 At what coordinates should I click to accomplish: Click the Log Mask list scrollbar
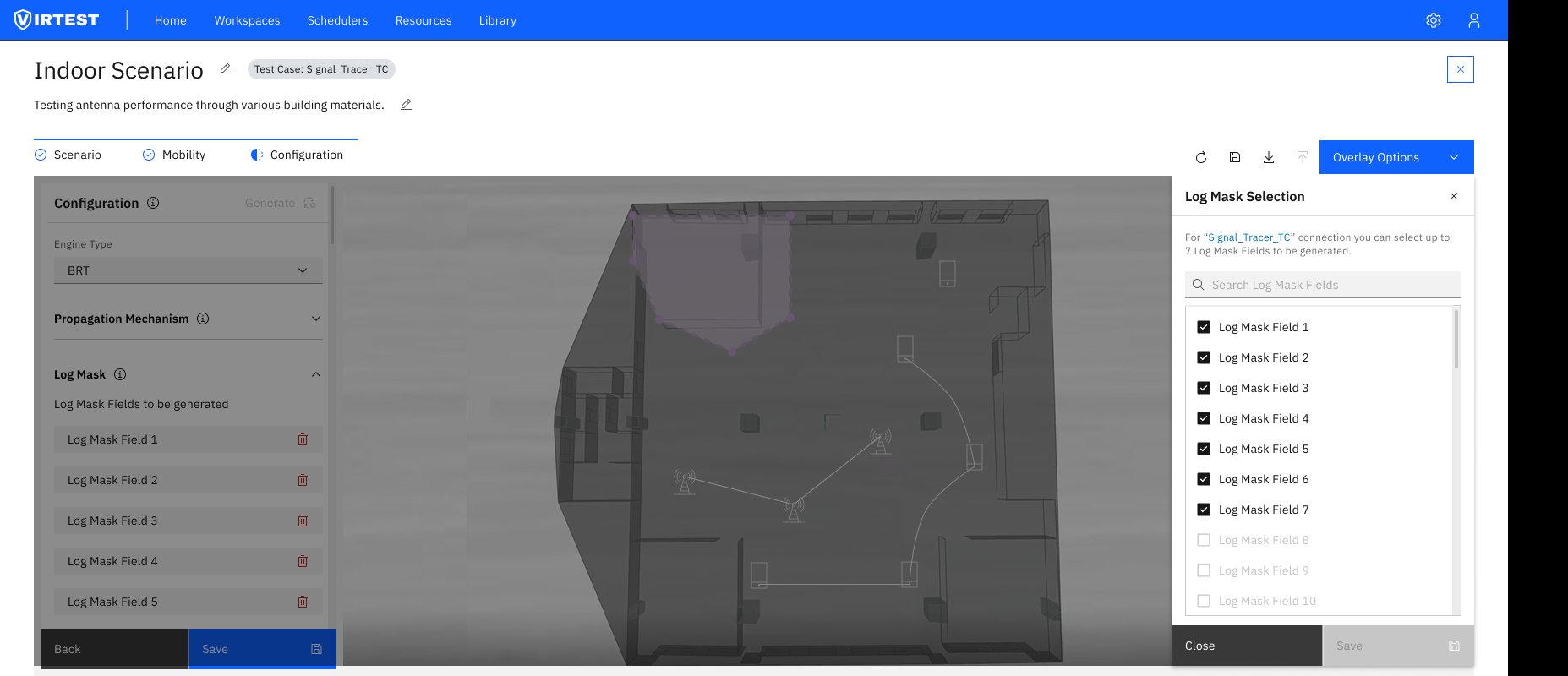1456,340
